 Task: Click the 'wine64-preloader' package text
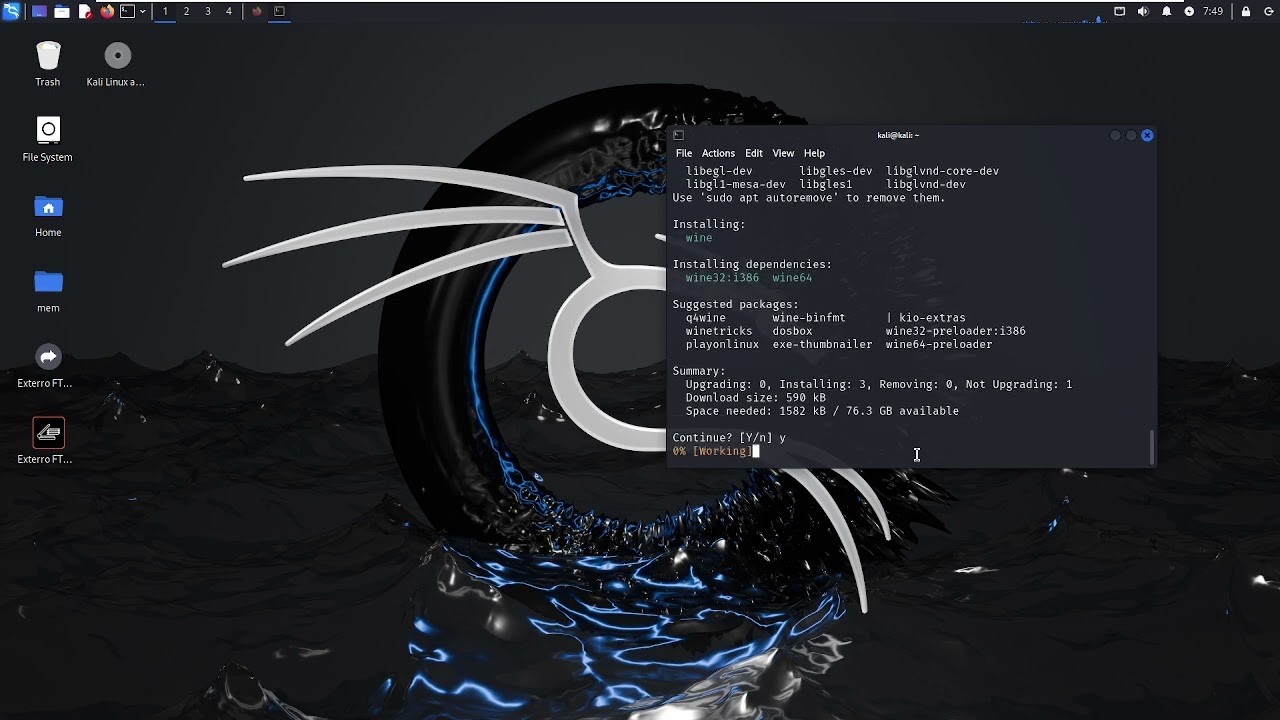point(939,344)
